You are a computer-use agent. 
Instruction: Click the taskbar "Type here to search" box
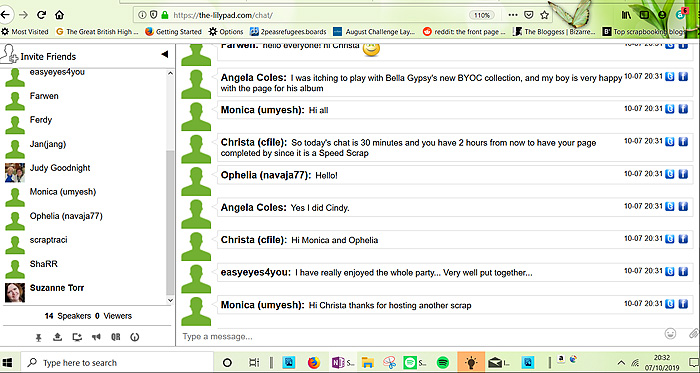point(117,362)
